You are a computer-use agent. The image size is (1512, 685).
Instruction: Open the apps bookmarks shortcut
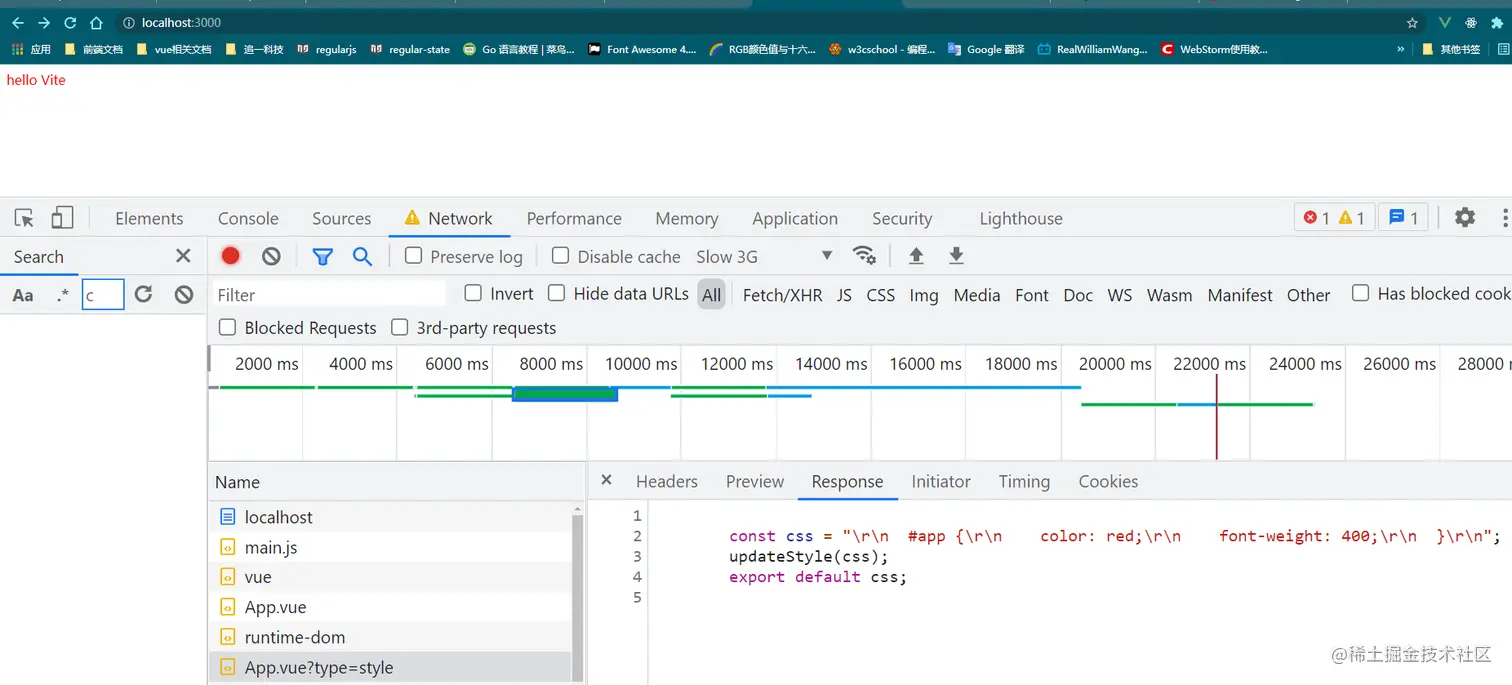[x=31, y=49]
